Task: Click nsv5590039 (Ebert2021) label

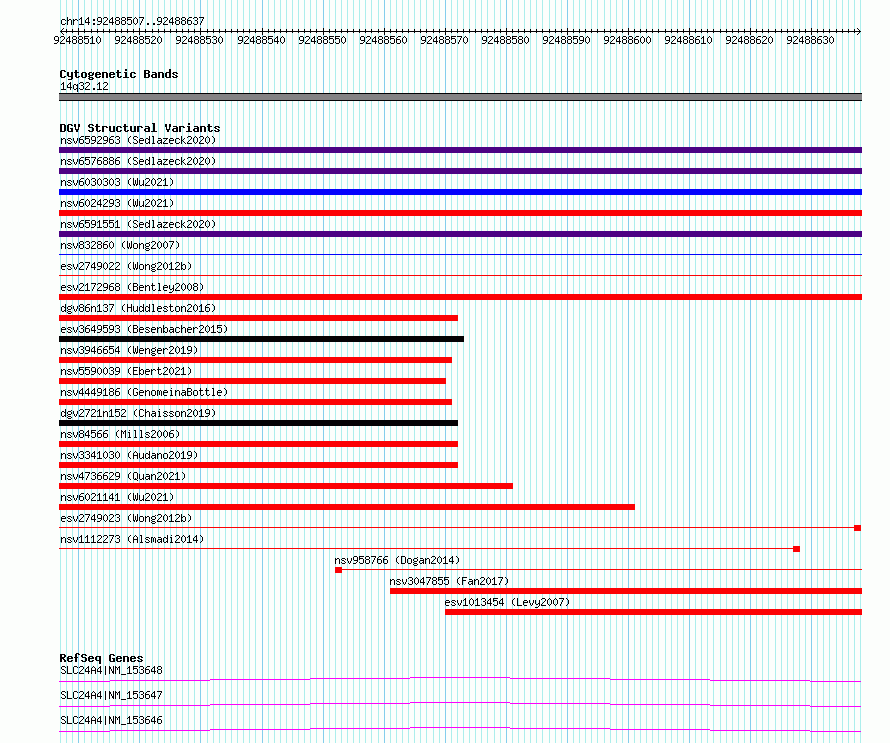Action: point(126,371)
